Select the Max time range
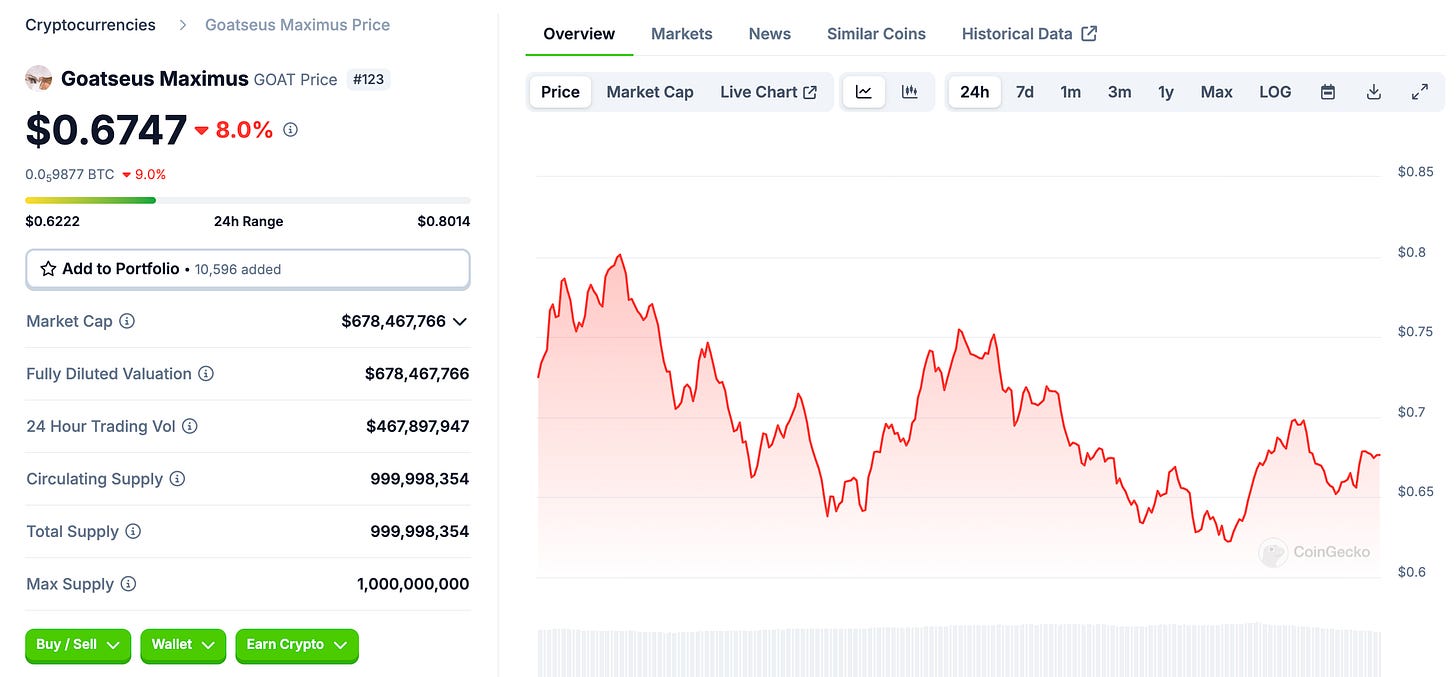The image size is (1456, 677). (1216, 92)
